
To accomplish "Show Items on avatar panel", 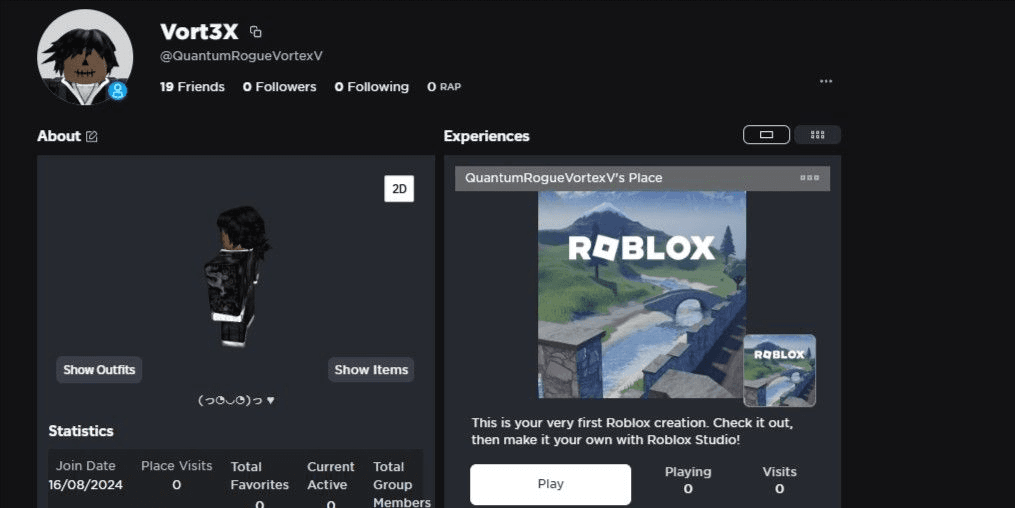I will point(371,370).
